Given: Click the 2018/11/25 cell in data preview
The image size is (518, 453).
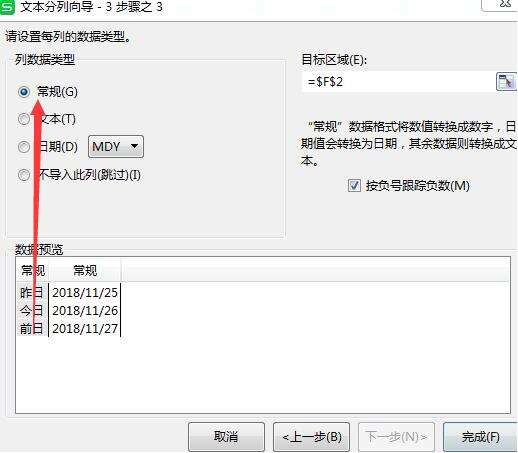Looking at the screenshot, I should point(85,292).
